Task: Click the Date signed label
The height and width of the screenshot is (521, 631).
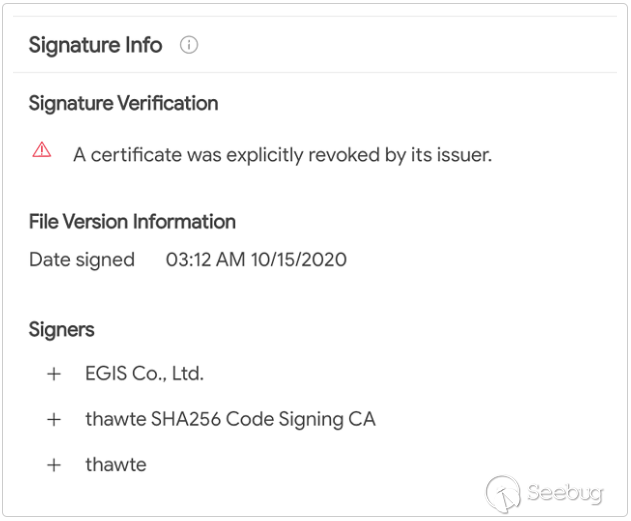Action: coord(81,260)
